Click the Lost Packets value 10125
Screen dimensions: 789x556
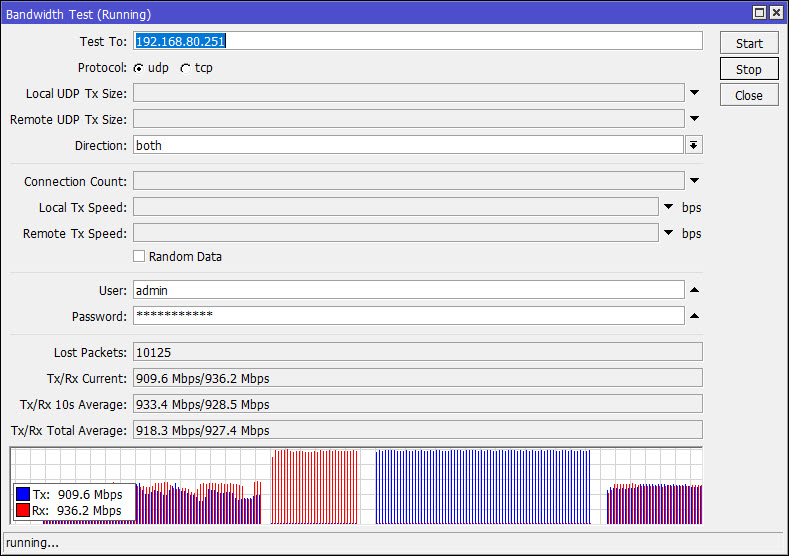(x=418, y=352)
